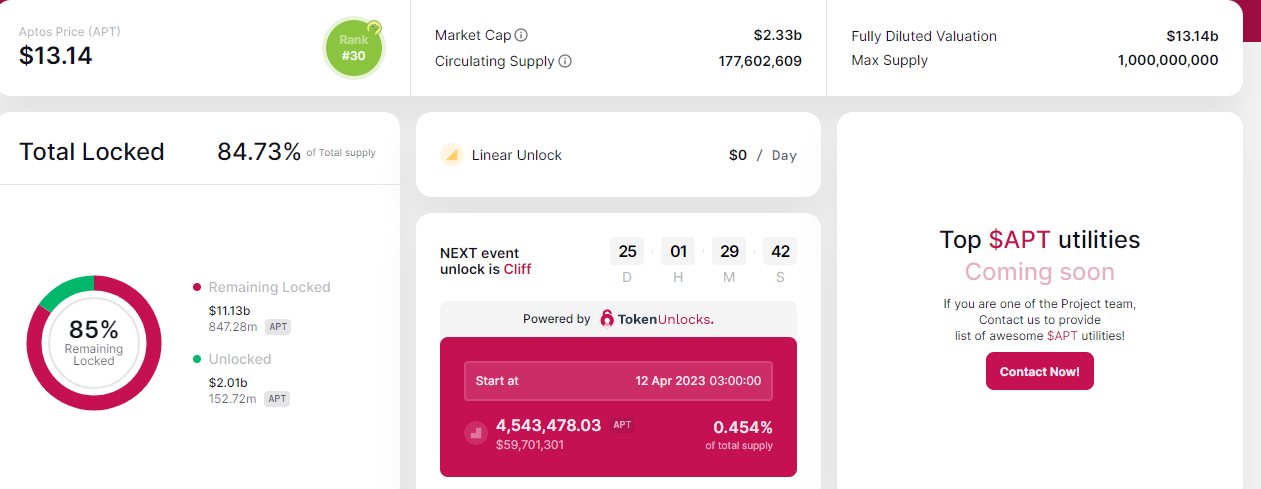Click the APT tag next to 152.72m
1261x489 pixels.
point(277,399)
